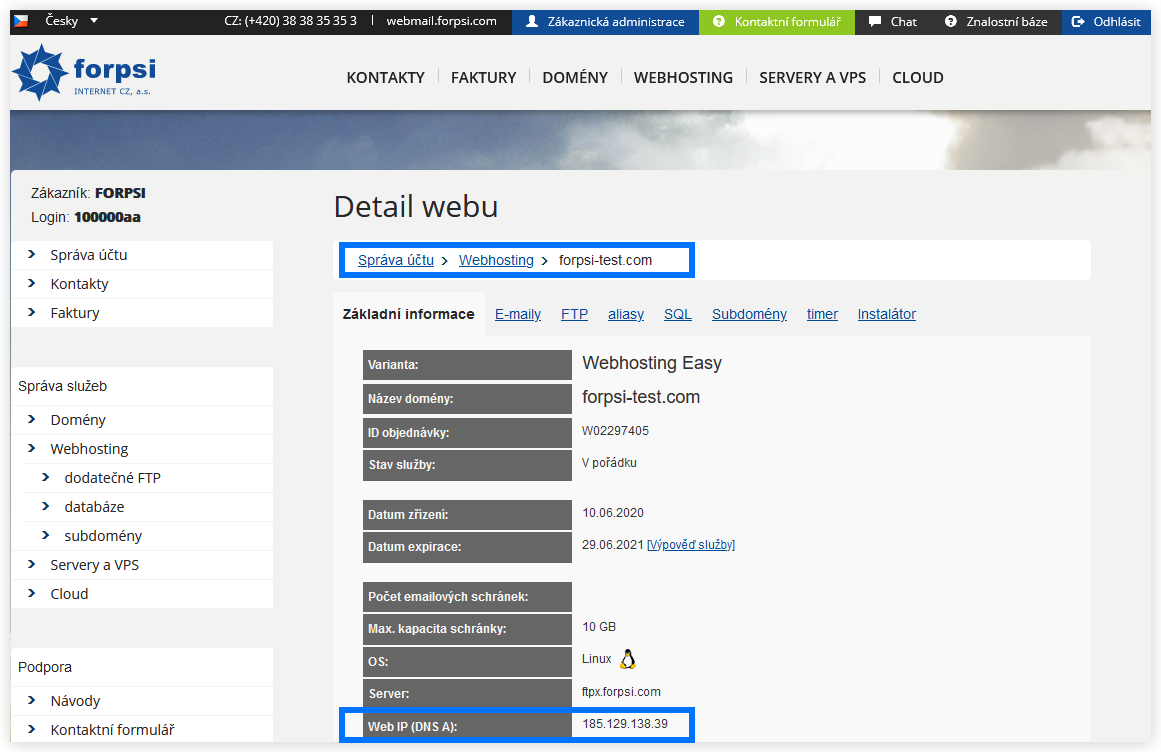The image size is (1161, 752).
Task: Select CLOUD in the main menu
Action: pyautogui.click(x=918, y=78)
